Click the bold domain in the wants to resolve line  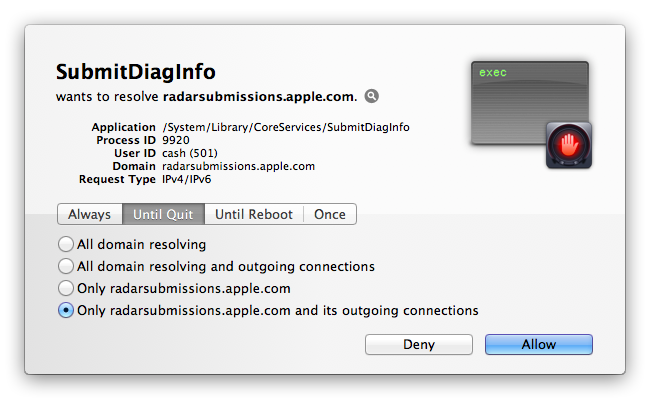[260, 97]
